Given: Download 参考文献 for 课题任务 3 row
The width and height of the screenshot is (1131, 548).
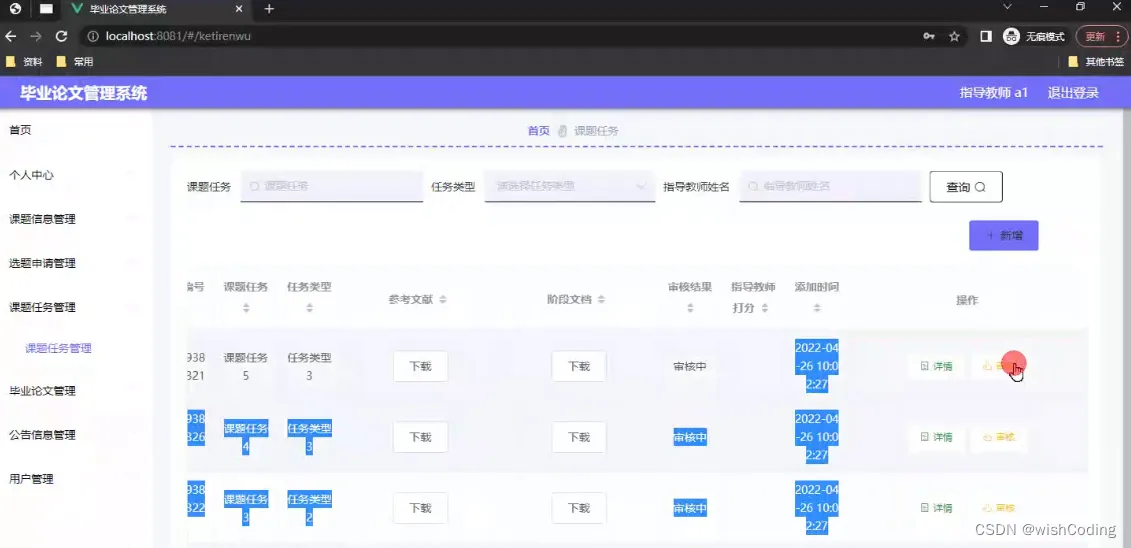Looking at the screenshot, I should [421, 508].
